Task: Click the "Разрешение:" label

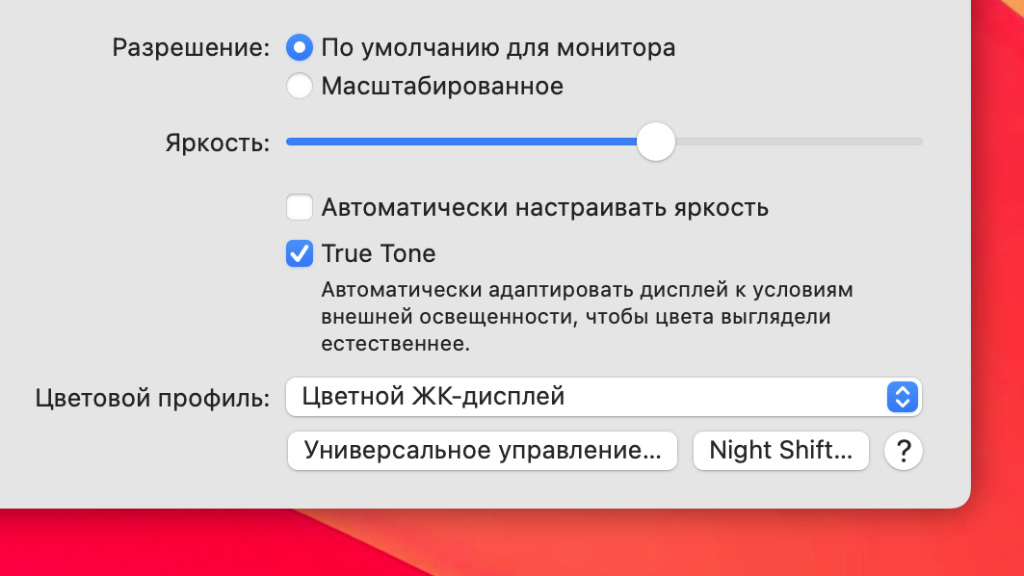Action: click(191, 47)
